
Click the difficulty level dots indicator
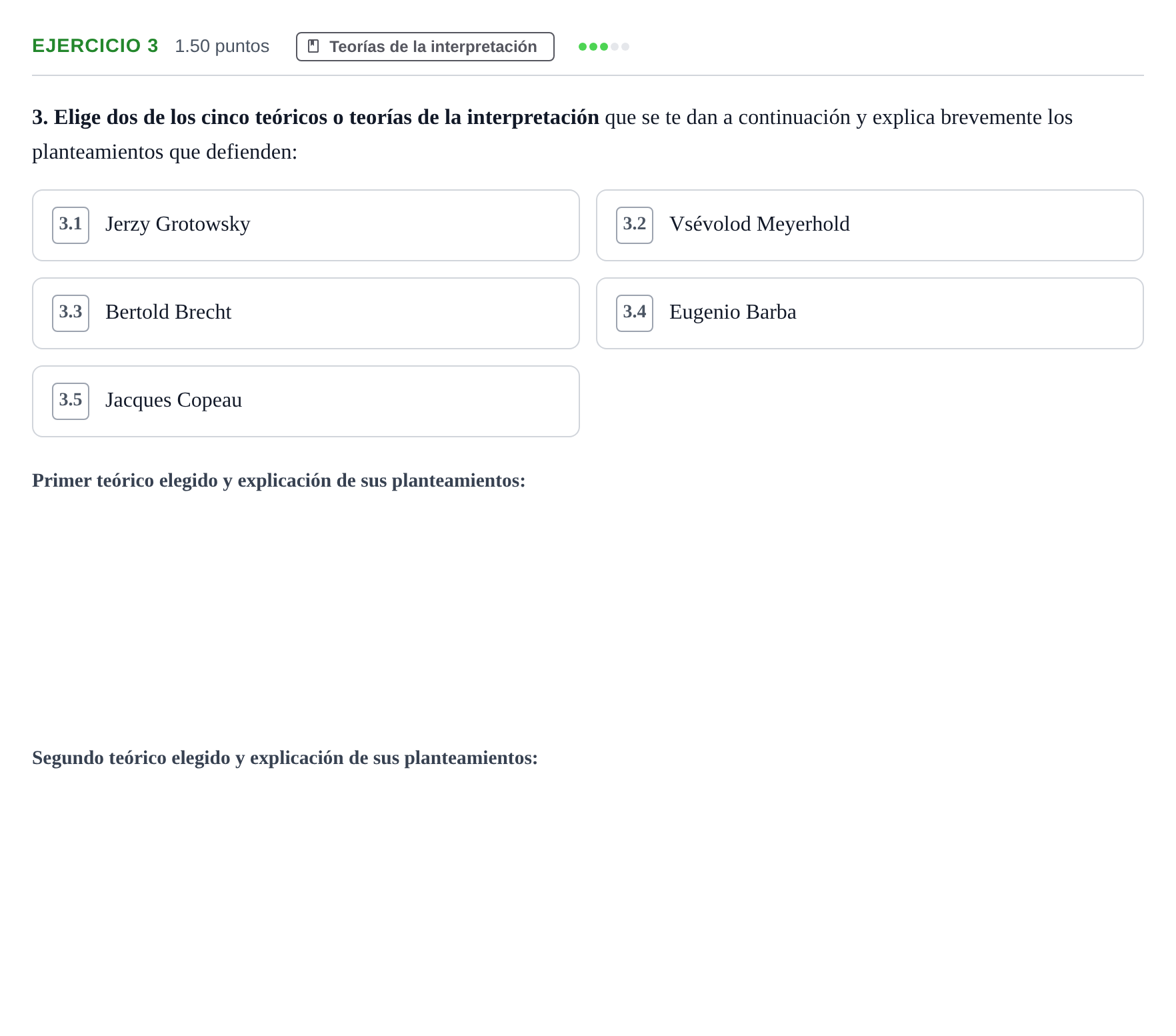tap(604, 47)
